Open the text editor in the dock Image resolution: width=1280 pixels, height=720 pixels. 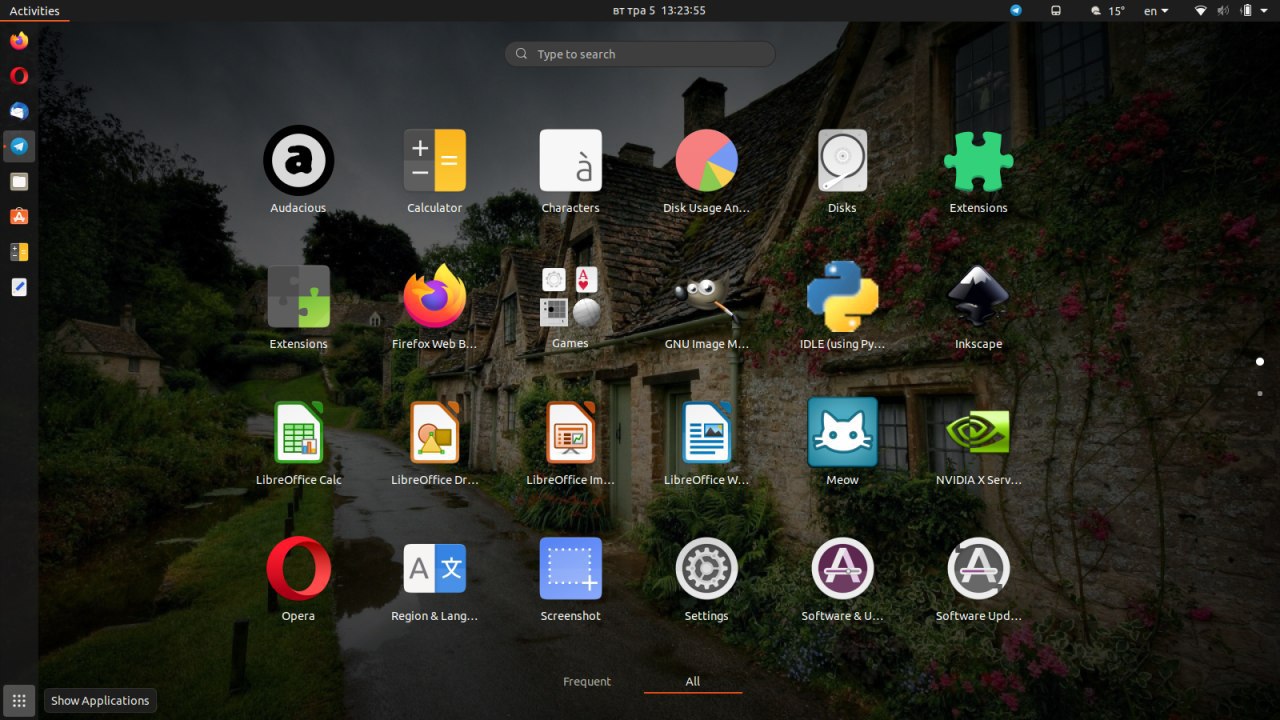click(19, 287)
